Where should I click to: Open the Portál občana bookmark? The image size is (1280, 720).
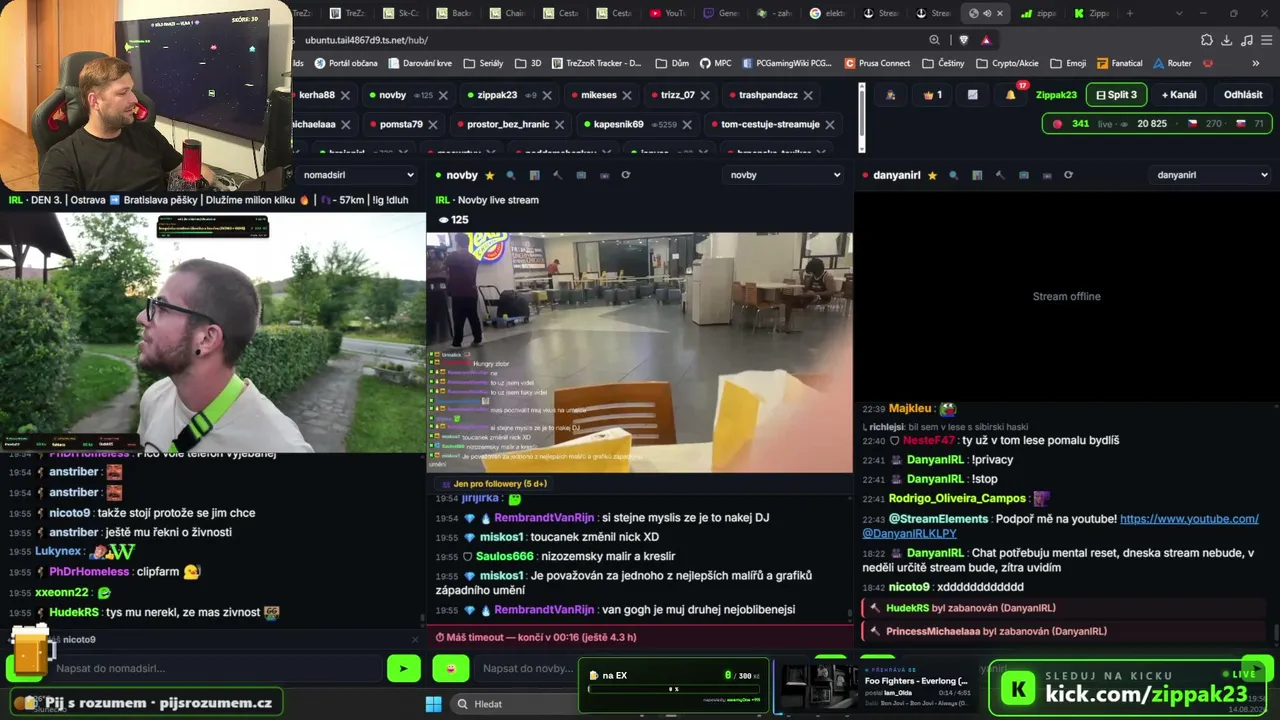[345, 63]
